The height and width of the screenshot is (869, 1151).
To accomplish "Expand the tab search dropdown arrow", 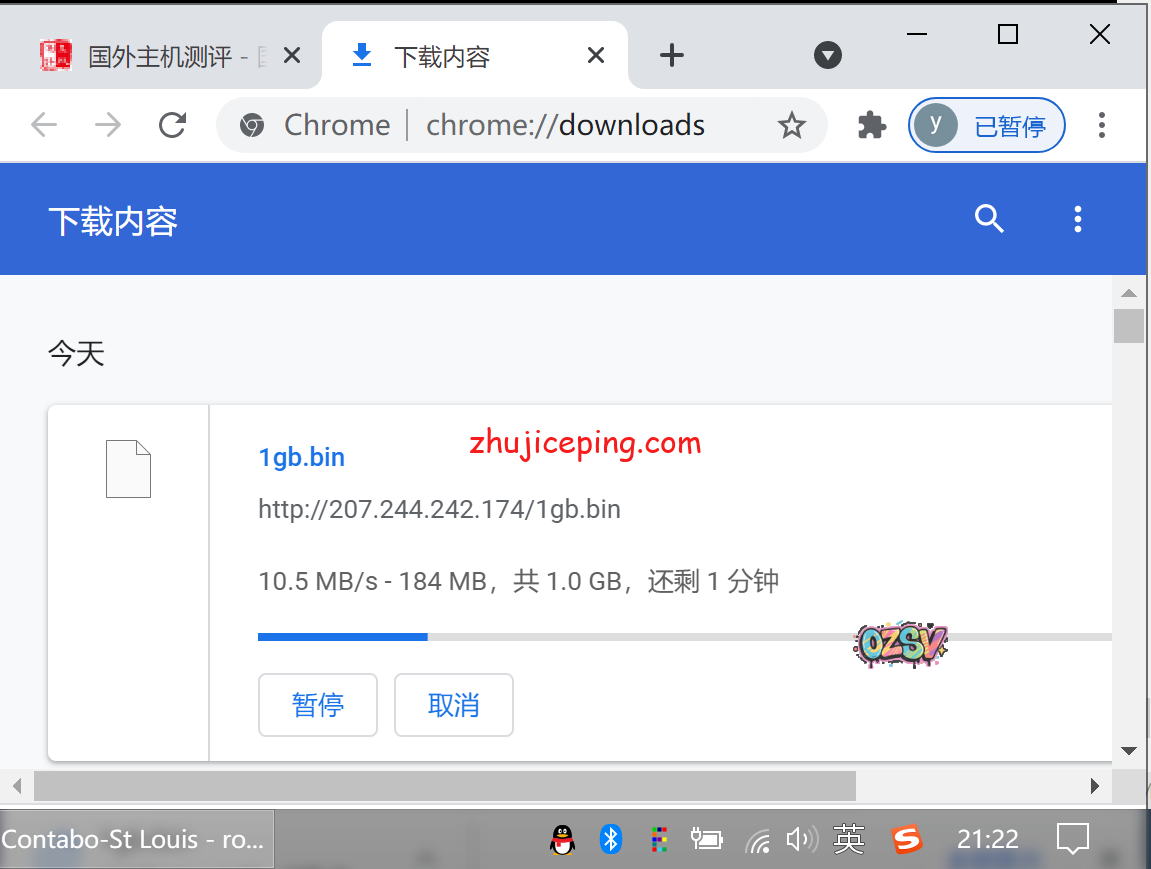I will tap(827, 56).
